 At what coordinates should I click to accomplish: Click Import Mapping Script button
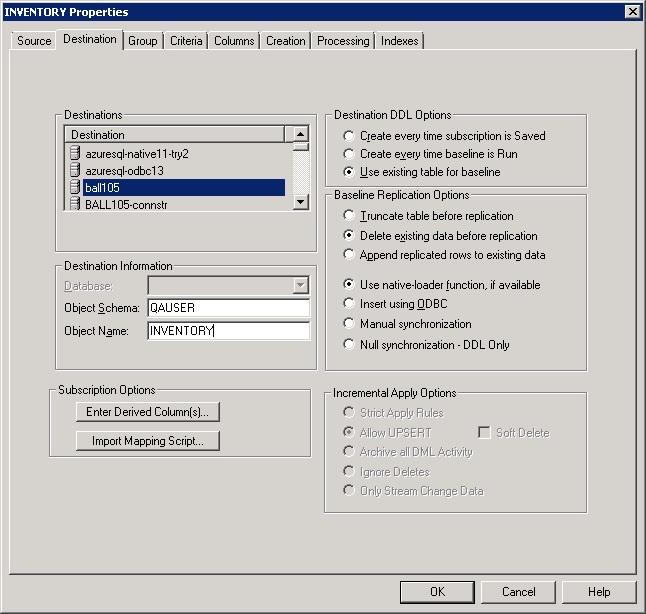pos(147,441)
